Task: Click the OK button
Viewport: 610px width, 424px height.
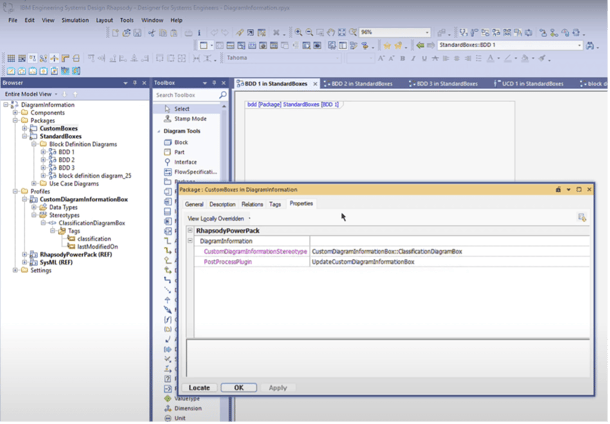Action: click(x=239, y=388)
